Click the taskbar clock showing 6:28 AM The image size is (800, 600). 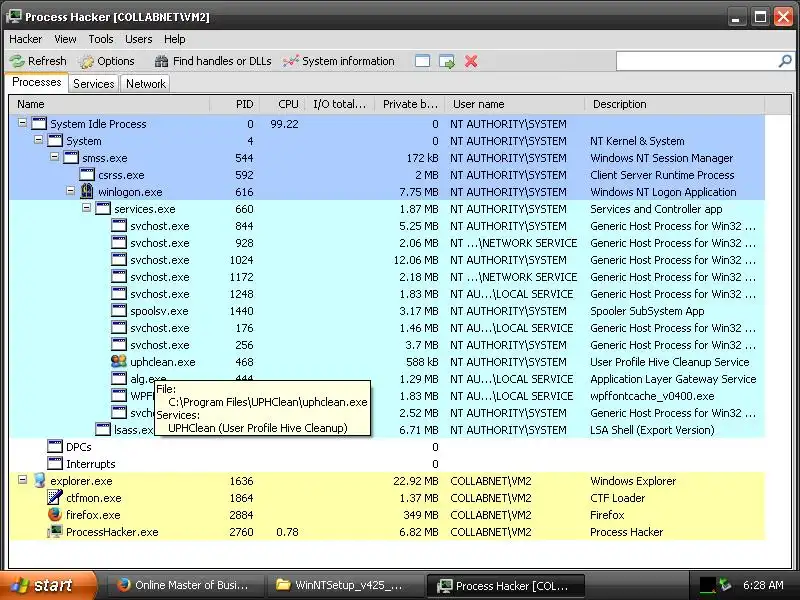point(763,585)
